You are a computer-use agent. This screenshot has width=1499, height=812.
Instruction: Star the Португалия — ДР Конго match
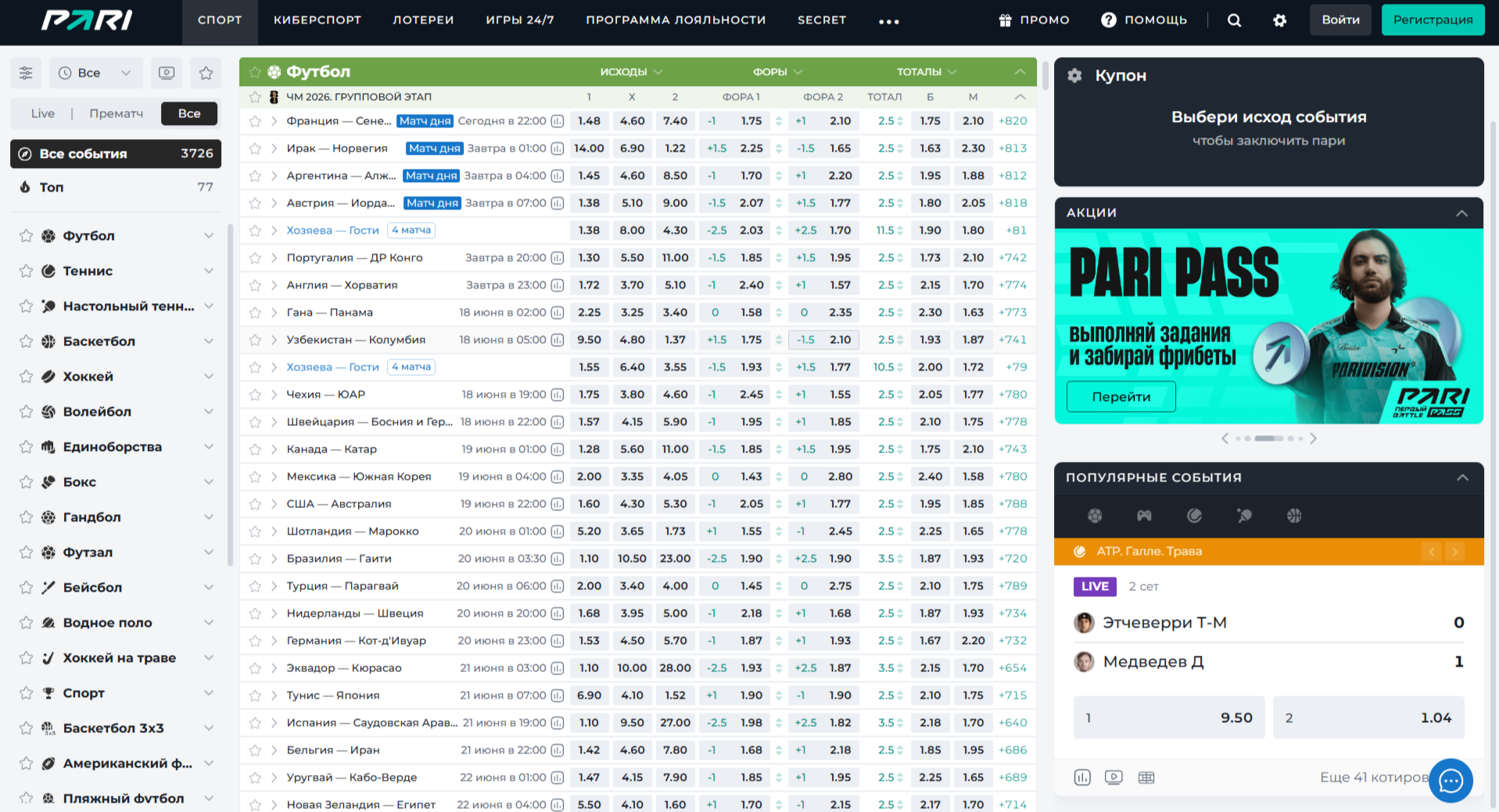pos(254,258)
